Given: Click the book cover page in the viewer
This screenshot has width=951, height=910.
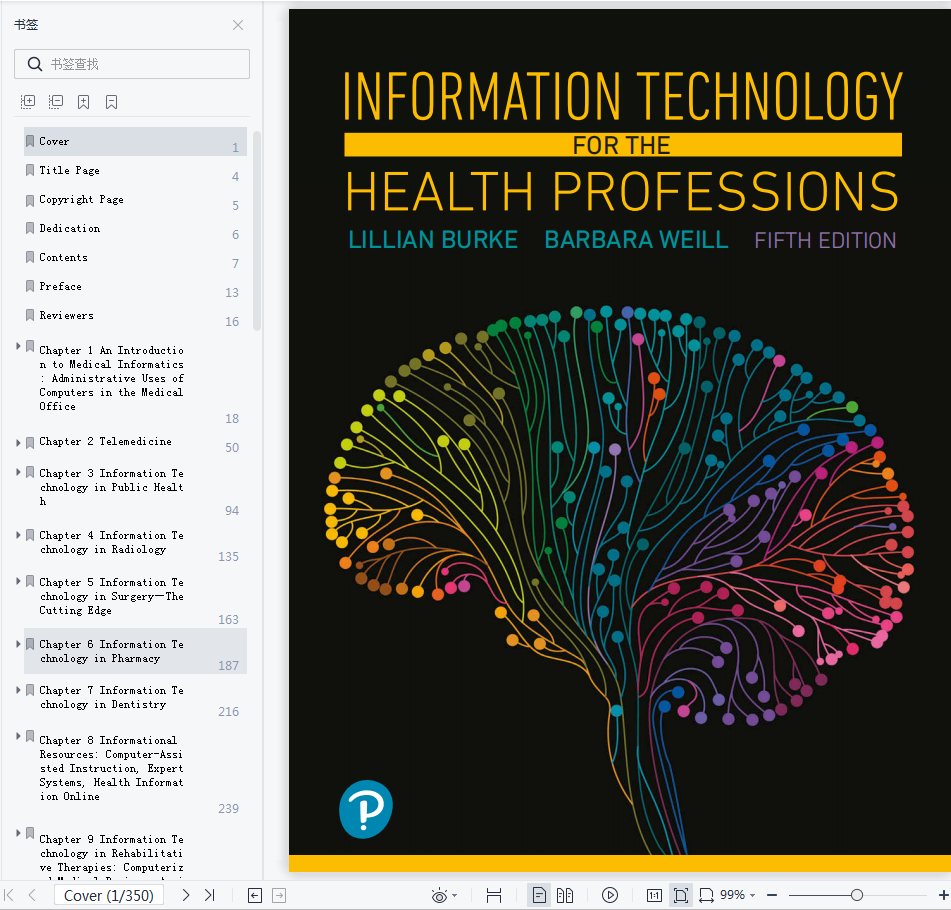Looking at the screenshot, I should coord(620,440).
